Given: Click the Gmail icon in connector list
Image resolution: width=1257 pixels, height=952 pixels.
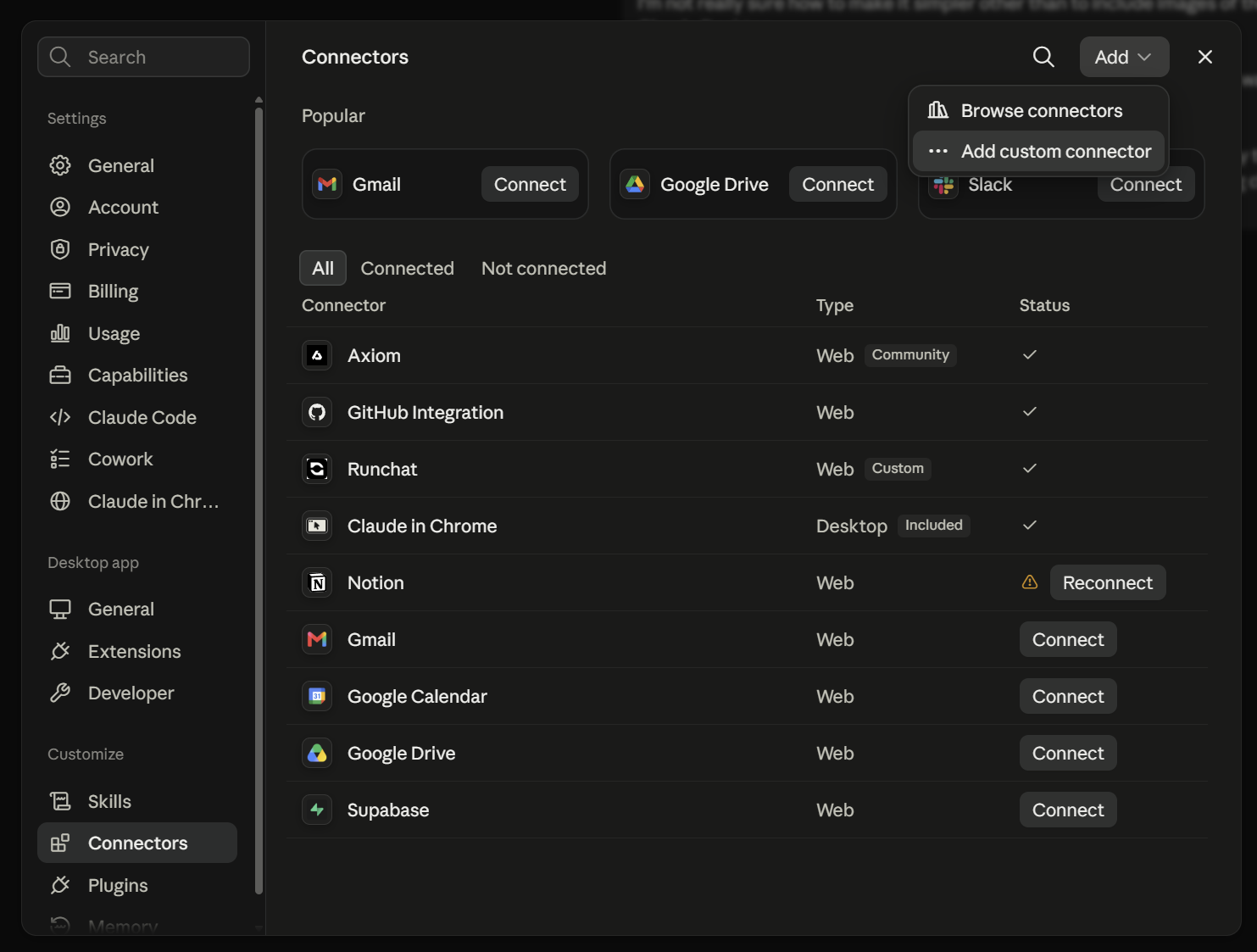Looking at the screenshot, I should [317, 639].
